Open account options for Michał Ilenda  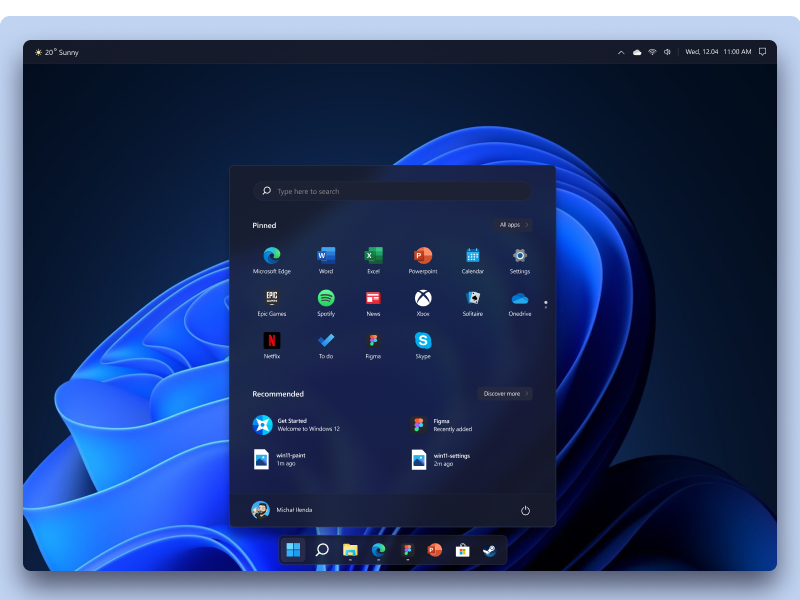[283, 510]
